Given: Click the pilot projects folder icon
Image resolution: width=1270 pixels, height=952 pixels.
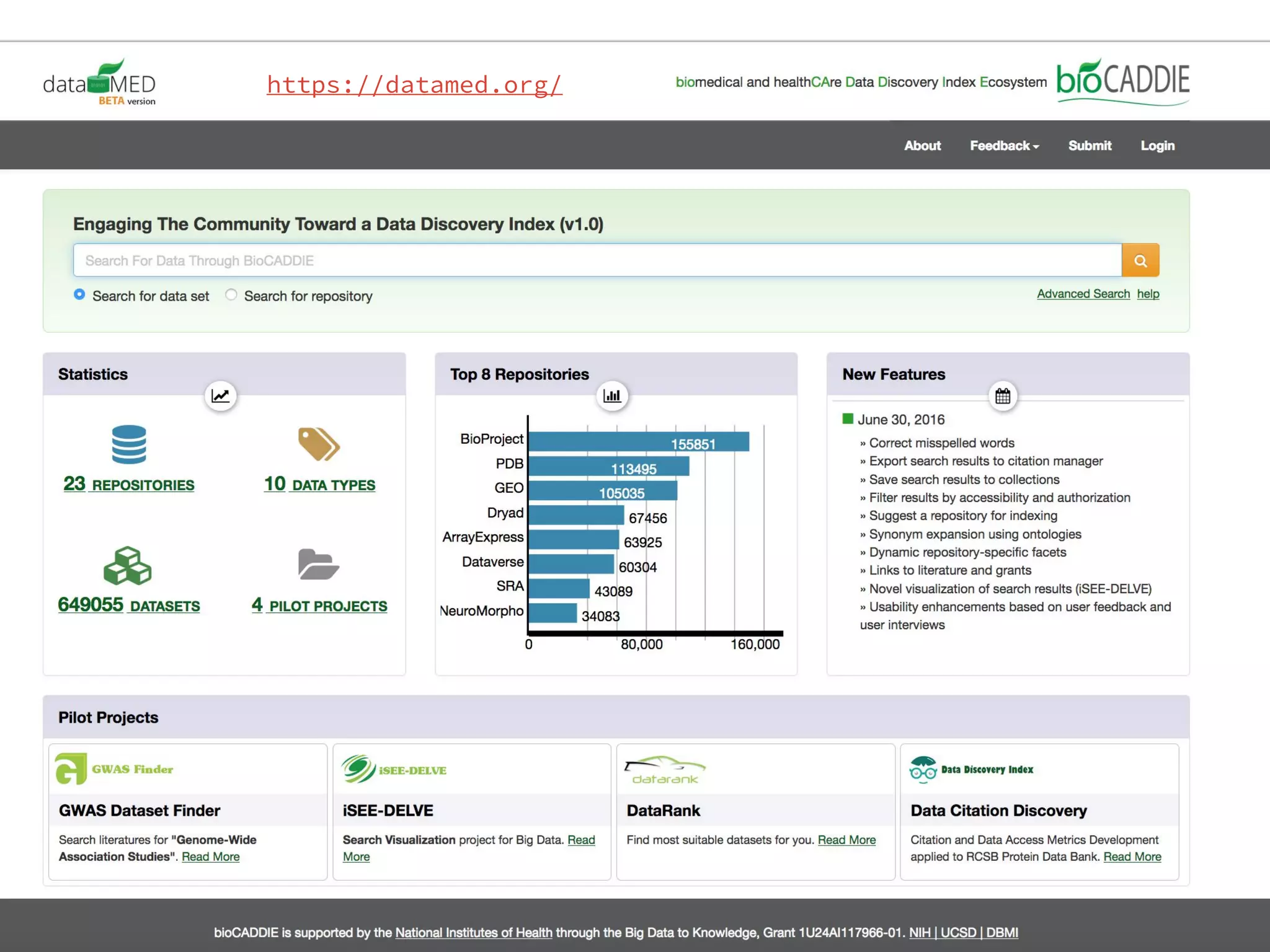Looking at the screenshot, I should coord(317,565).
